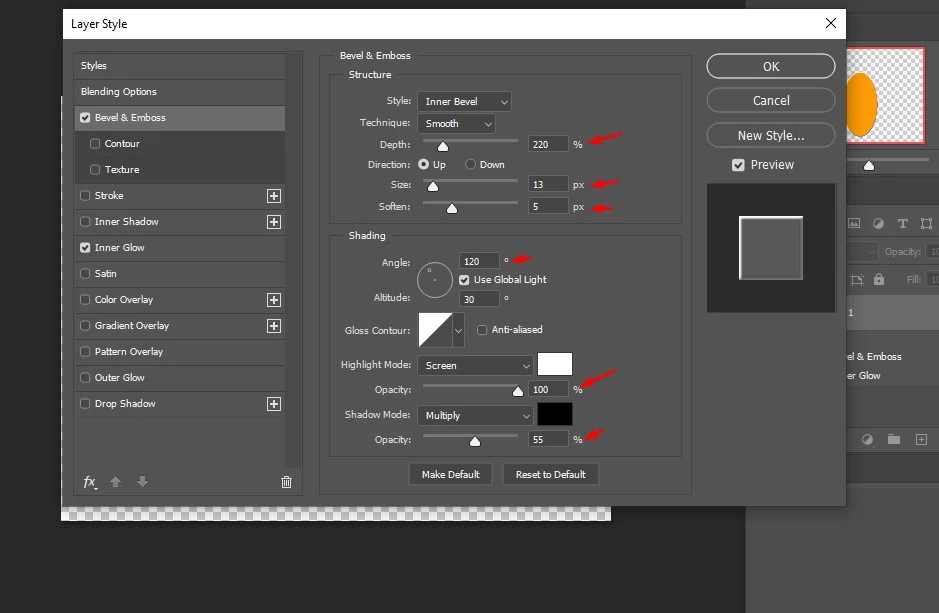Open the Style dropdown showing Inner Bevel

(x=465, y=102)
